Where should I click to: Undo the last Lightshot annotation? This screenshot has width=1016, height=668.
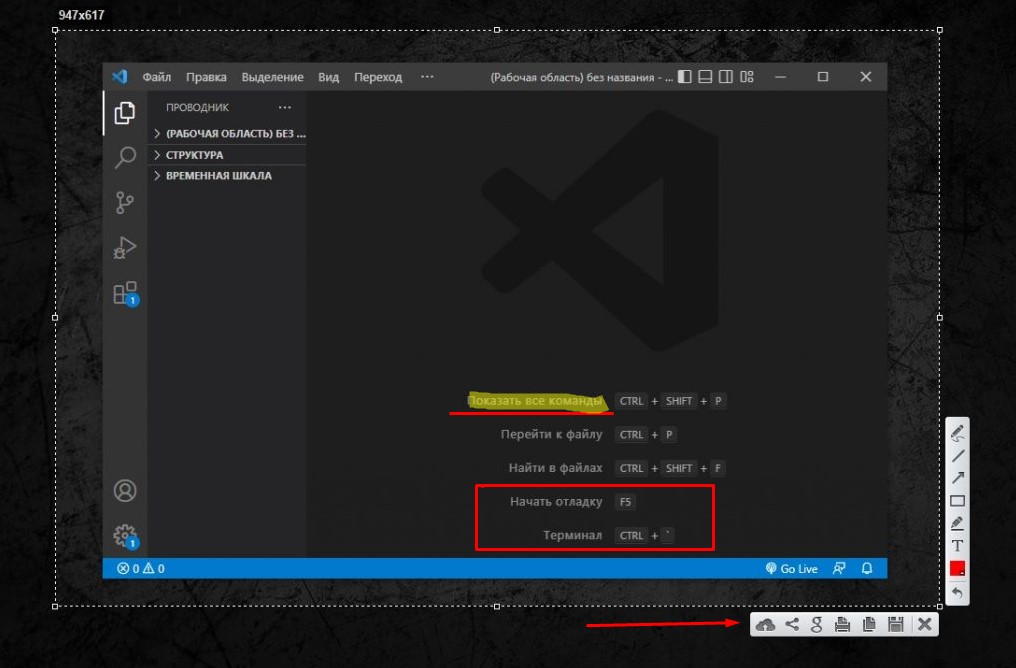pos(957,593)
